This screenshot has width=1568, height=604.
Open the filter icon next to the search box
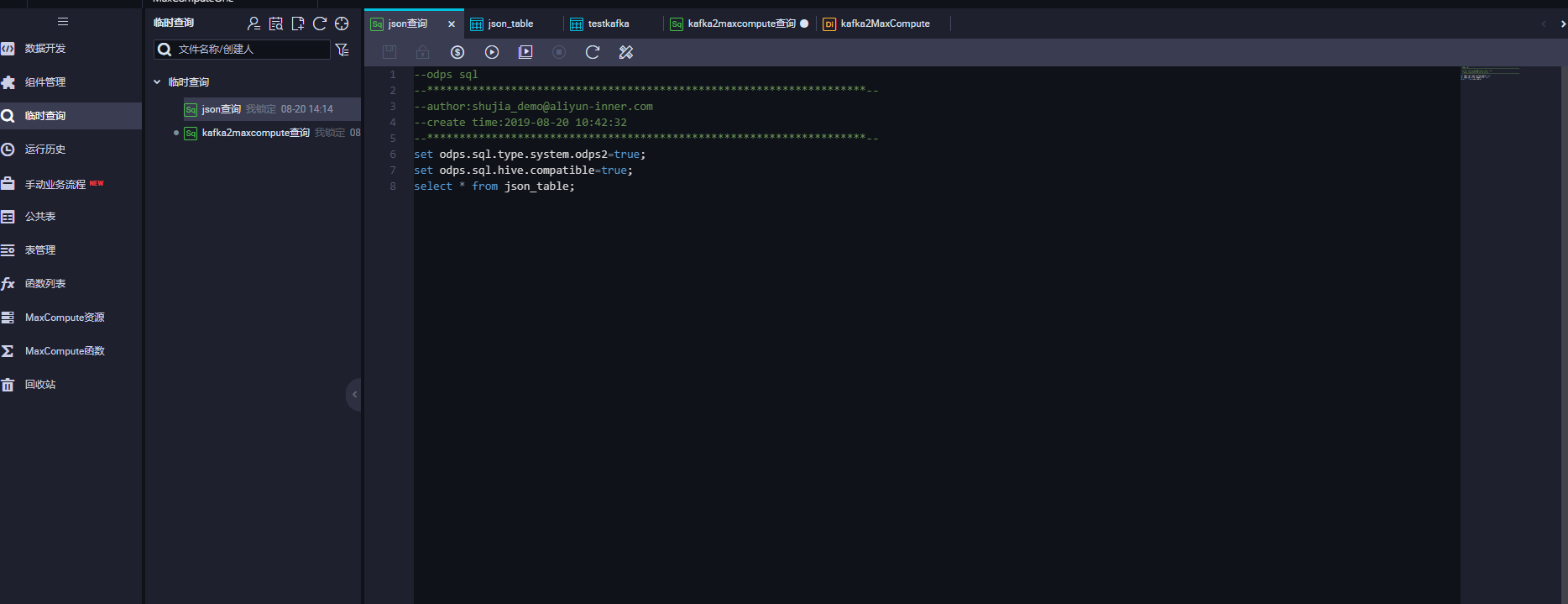click(342, 50)
